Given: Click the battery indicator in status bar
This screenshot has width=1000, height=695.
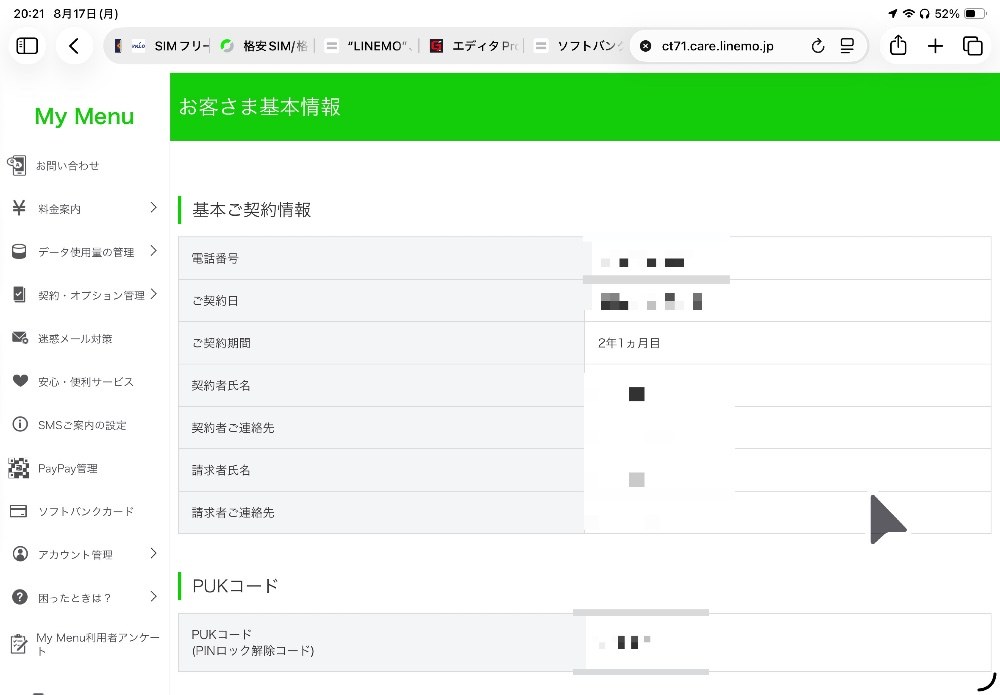Looking at the screenshot, I should (975, 13).
